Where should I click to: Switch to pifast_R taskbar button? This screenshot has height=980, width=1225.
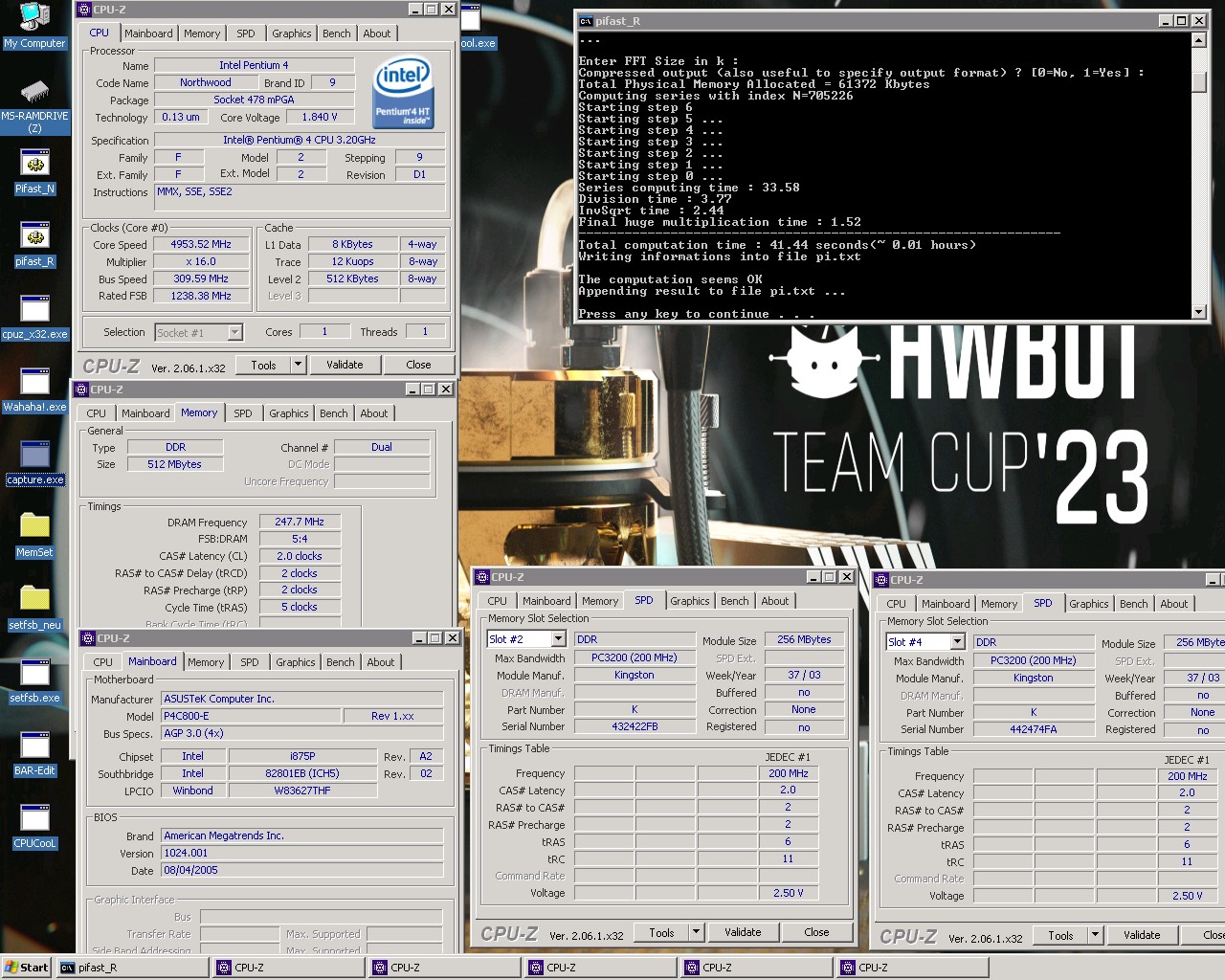(132, 968)
